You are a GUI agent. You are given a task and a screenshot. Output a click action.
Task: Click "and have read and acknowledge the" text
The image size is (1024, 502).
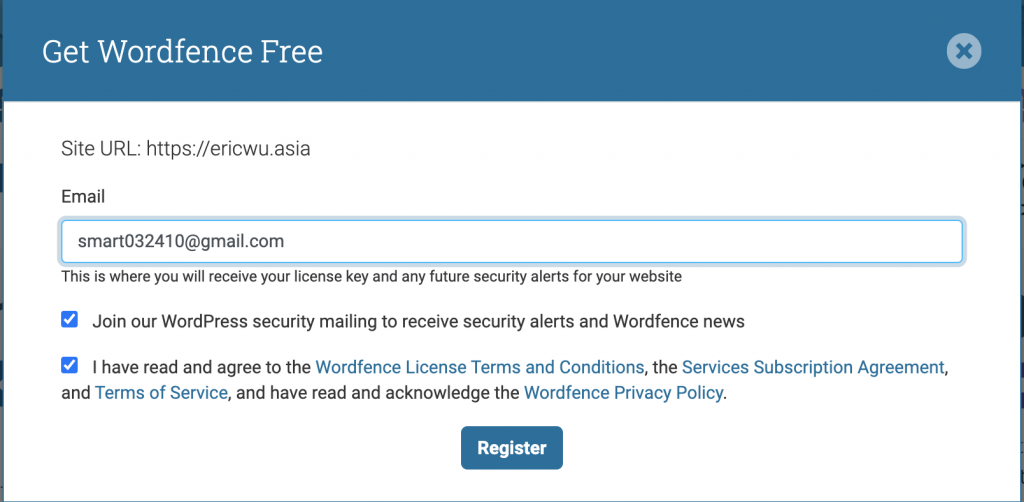[x=376, y=394]
